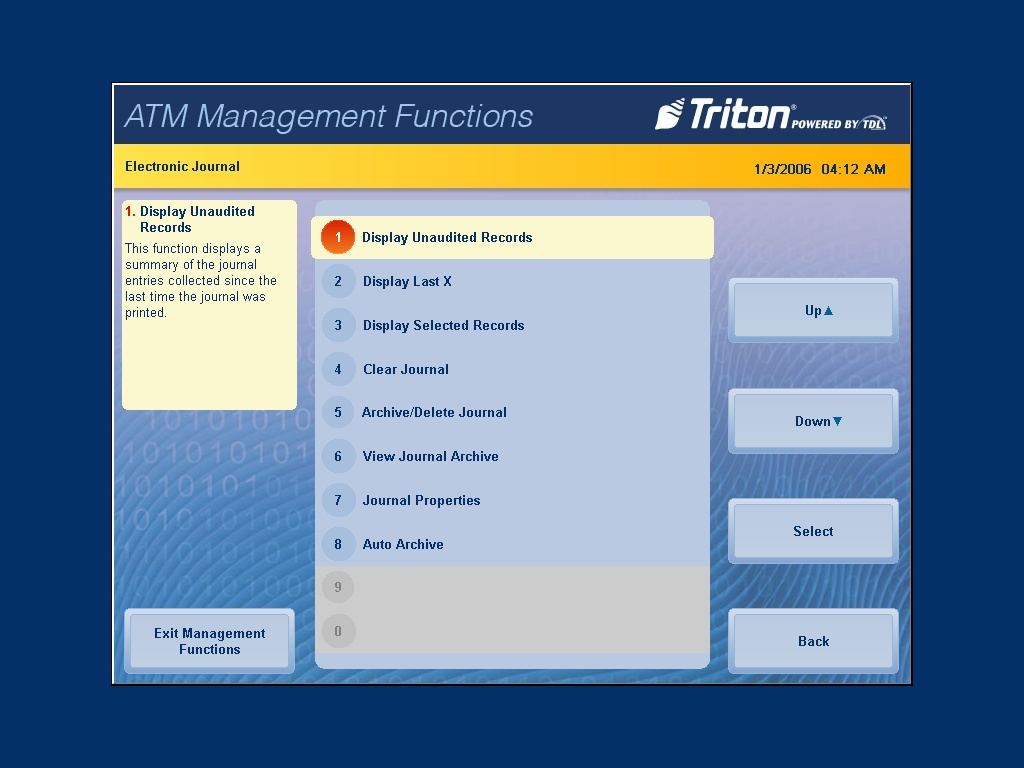Click the Triton shell logo
Image resolution: width=1024 pixels, height=768 pixels.
(676, 114)
